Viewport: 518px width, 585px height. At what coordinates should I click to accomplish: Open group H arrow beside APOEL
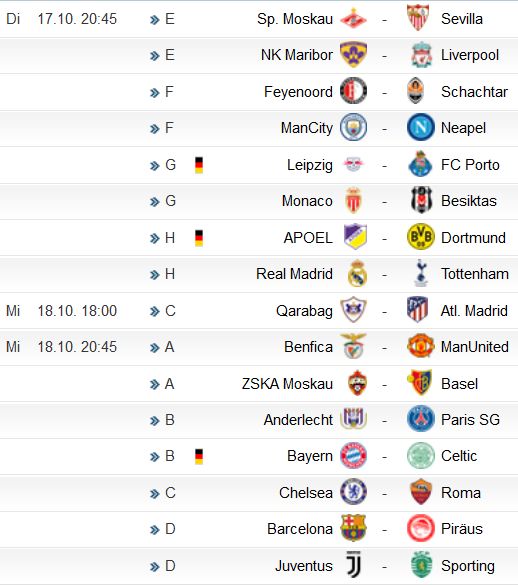tap(155, 238)
